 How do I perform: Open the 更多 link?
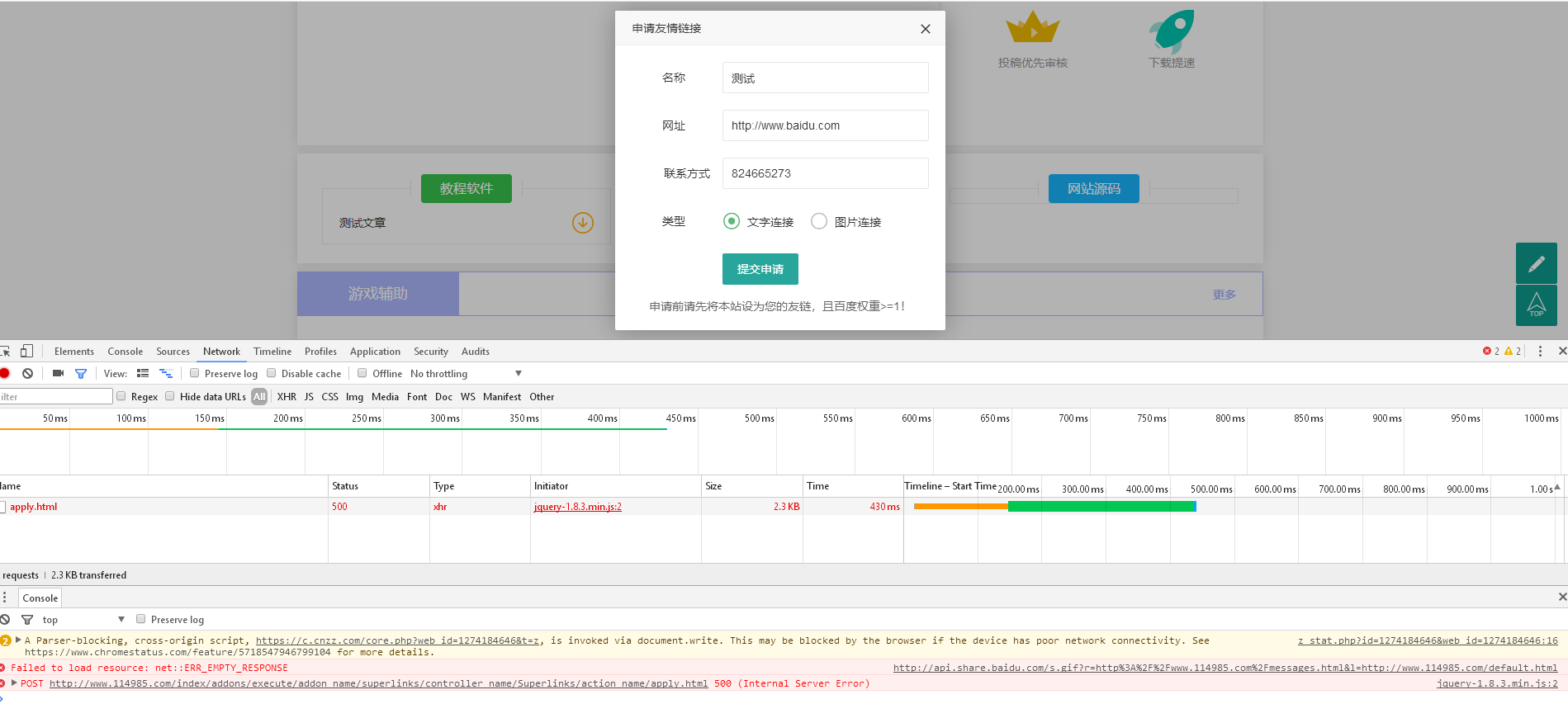coord(1225,295)
